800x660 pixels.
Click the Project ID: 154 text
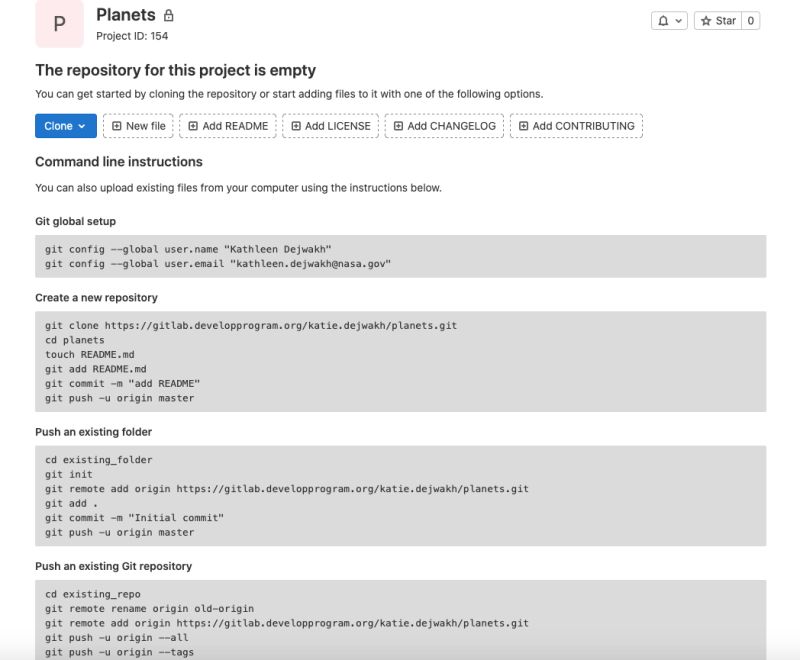coord(132,36)
